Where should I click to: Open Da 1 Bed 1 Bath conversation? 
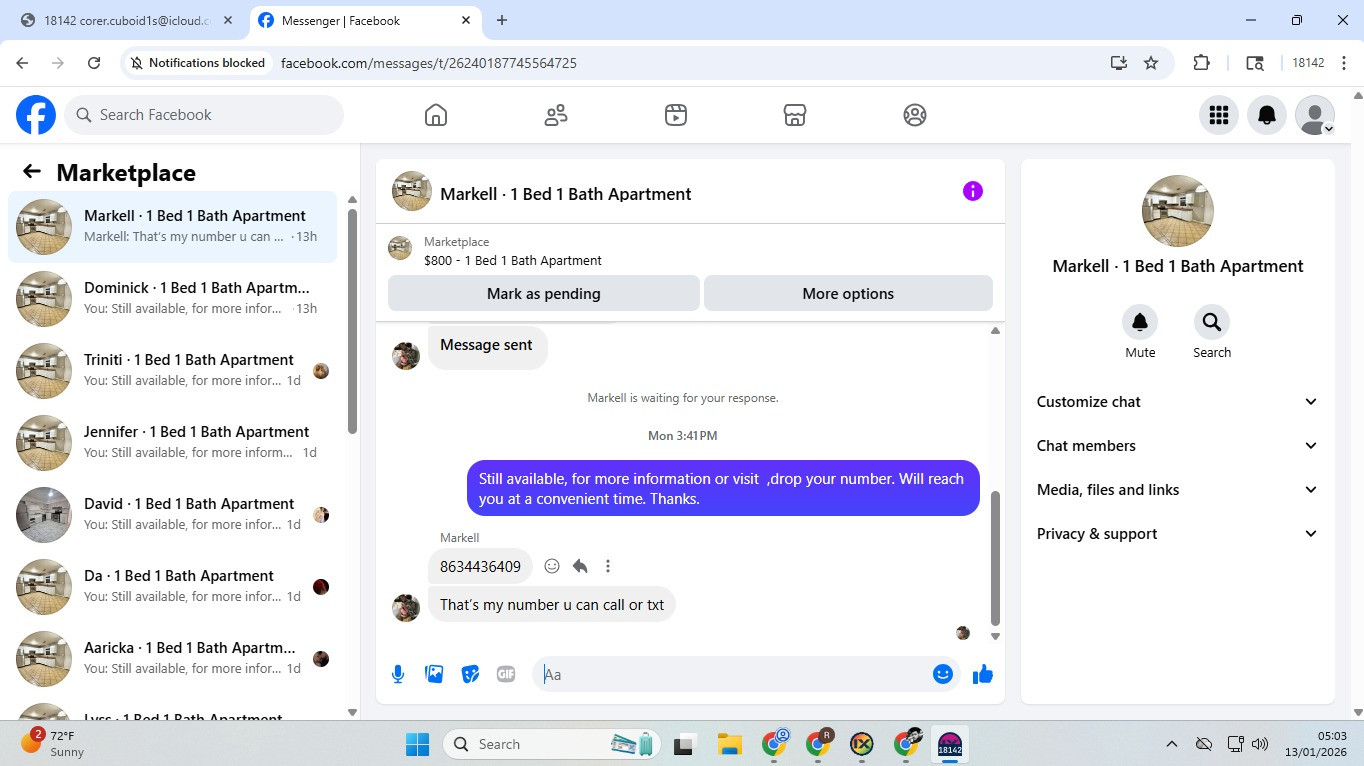172,586
